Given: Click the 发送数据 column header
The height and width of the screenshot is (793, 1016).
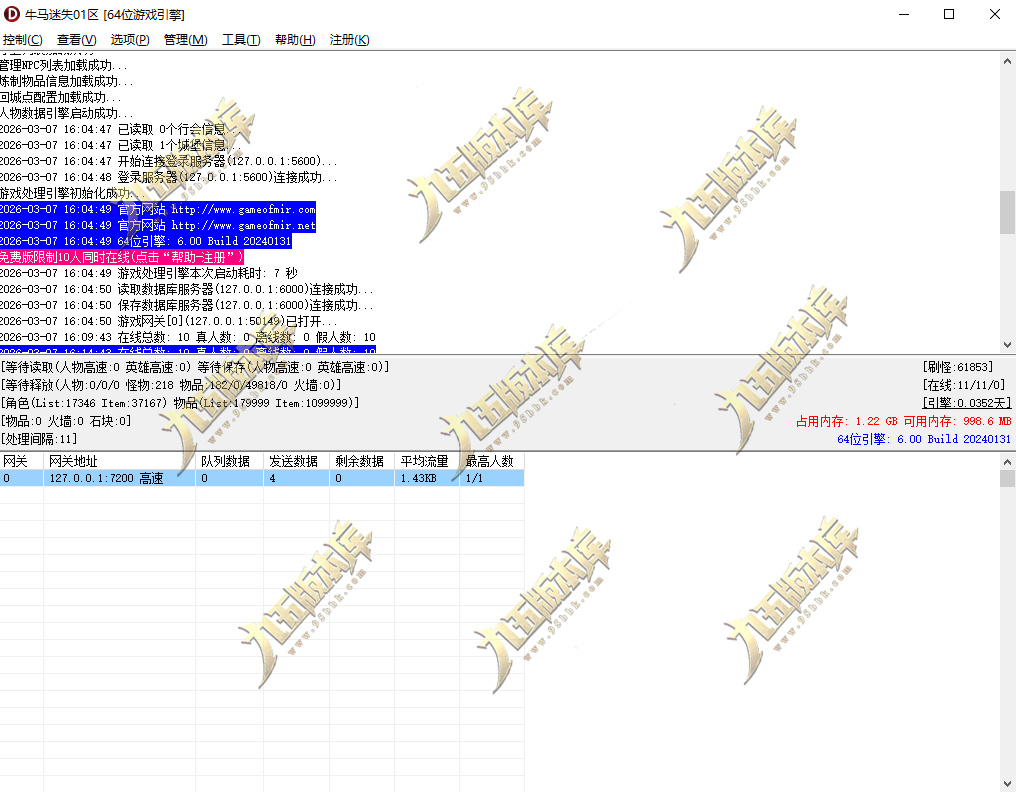Looking at the screenshot, I should [x=296, y=461].
